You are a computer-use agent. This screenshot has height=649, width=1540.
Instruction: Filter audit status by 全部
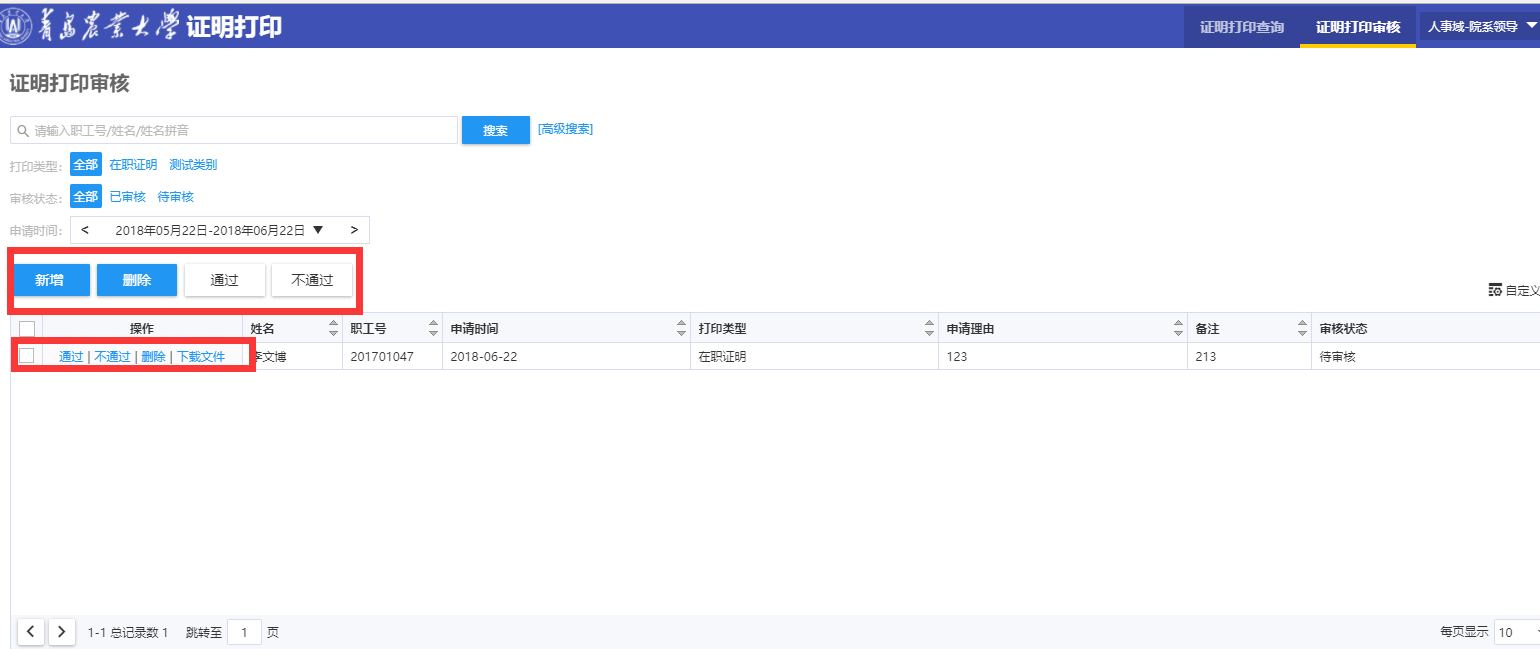(86, 197)
